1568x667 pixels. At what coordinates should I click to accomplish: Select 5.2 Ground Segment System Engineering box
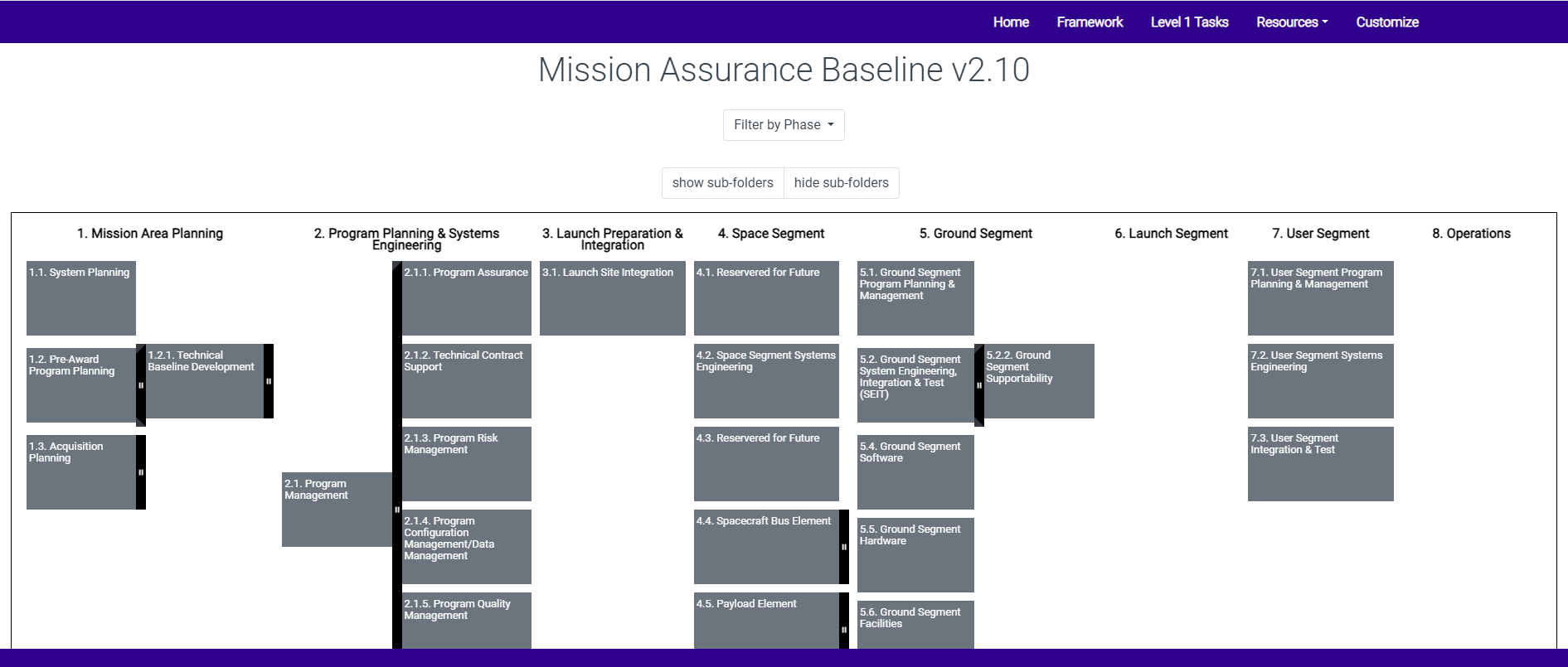click(915, 385)
